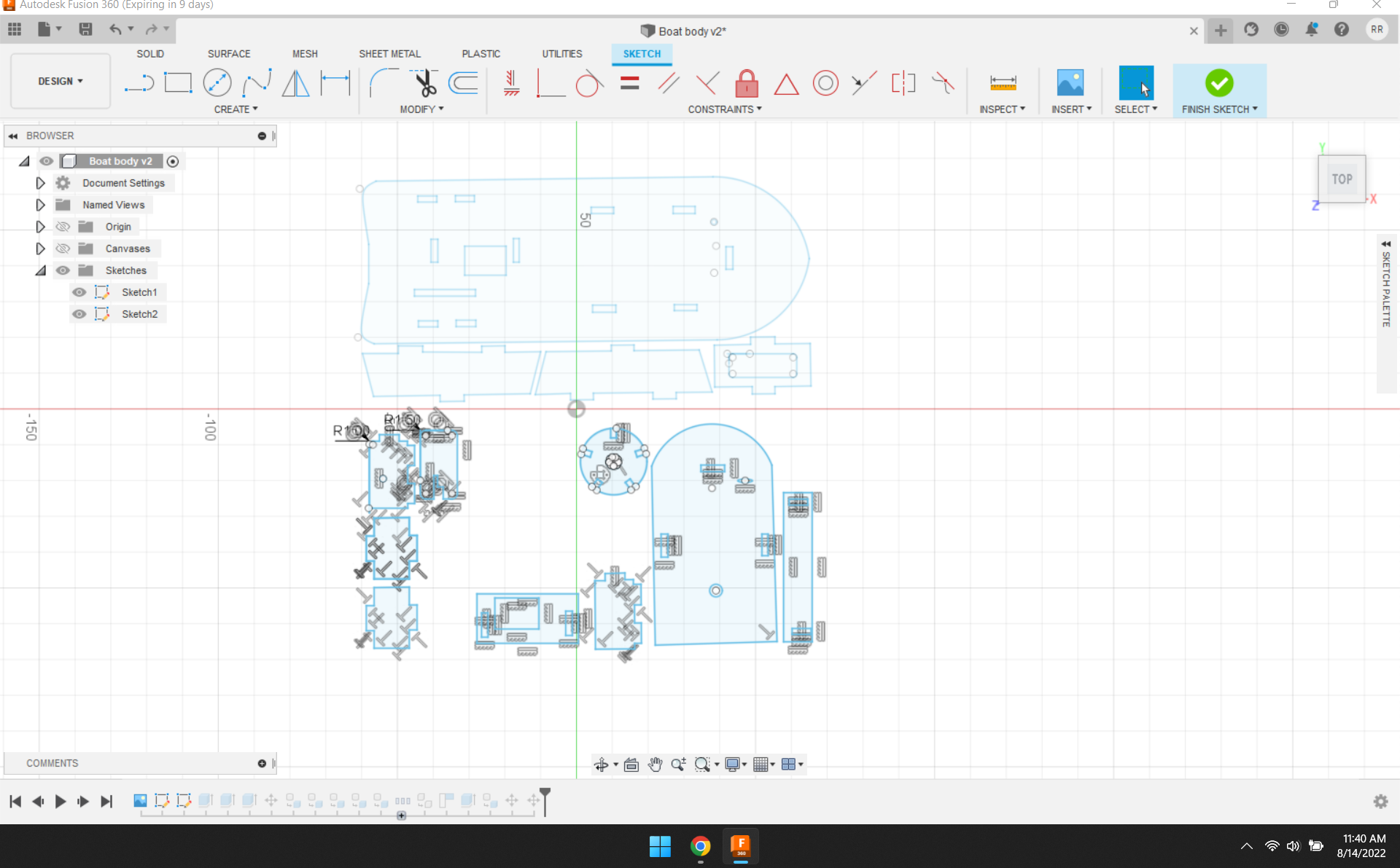Click the Sketch Dimension icon
Viewport: 1400px width, 868px height.
[335, 83]
